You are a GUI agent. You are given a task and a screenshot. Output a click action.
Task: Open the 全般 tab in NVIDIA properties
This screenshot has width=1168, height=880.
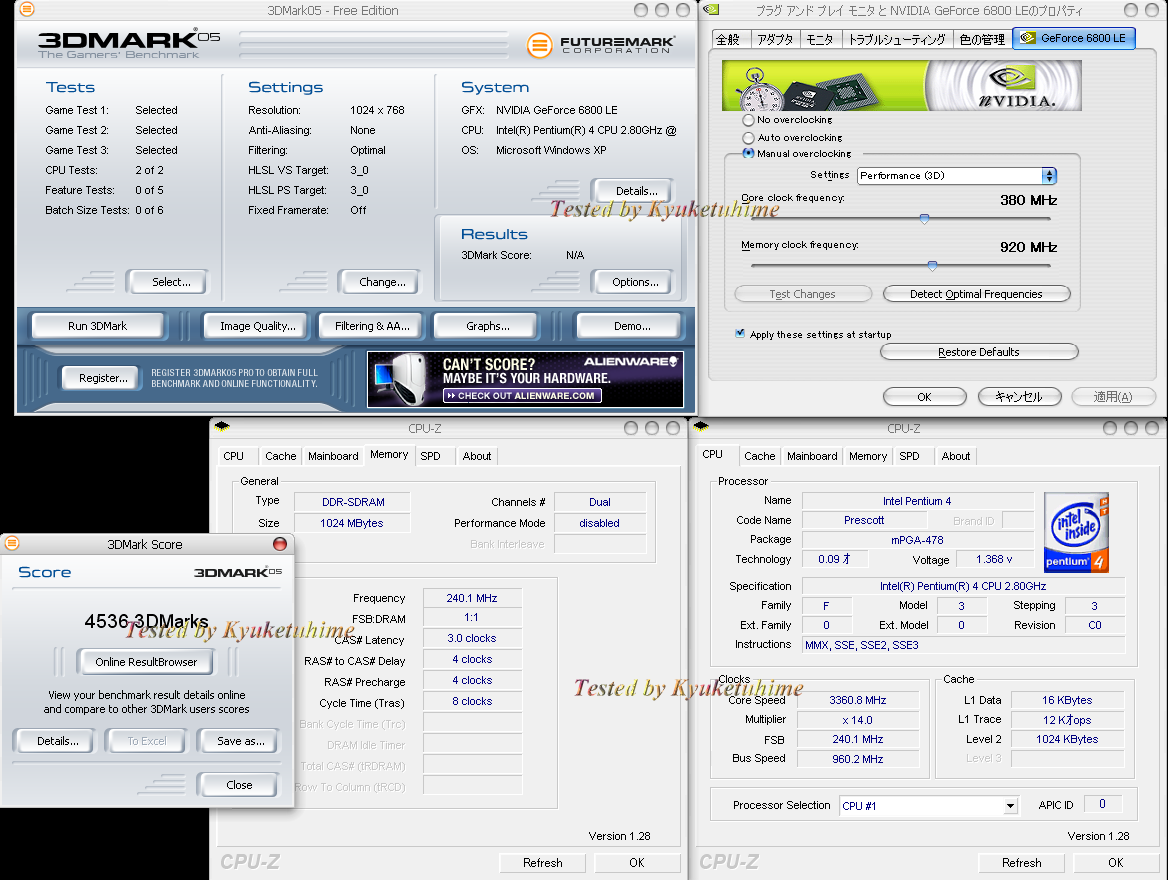point(728,39)
